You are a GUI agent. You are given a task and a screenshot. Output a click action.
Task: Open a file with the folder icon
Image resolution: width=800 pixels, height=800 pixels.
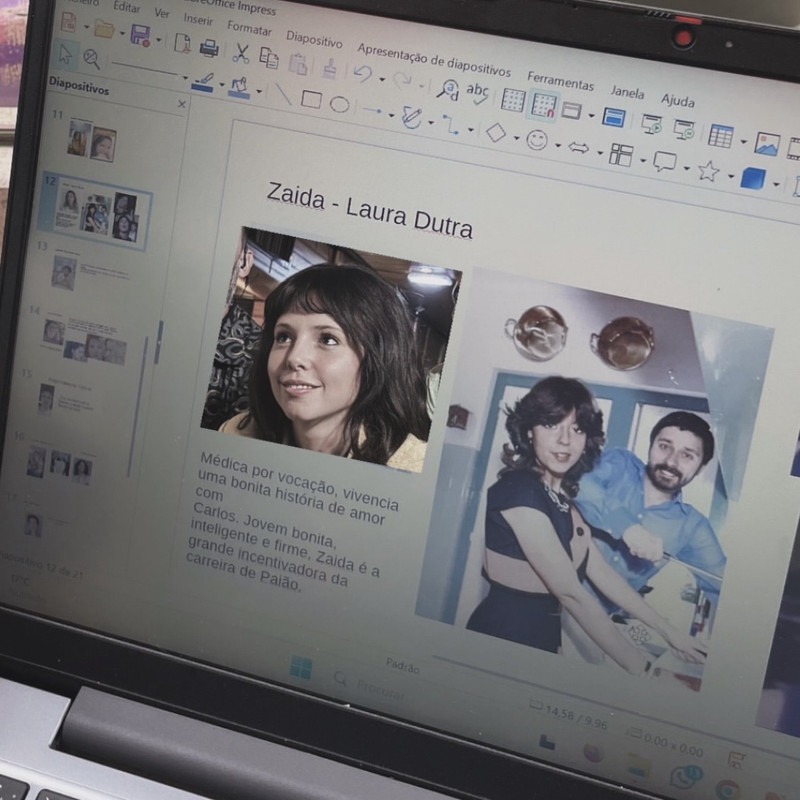(104, 29)
